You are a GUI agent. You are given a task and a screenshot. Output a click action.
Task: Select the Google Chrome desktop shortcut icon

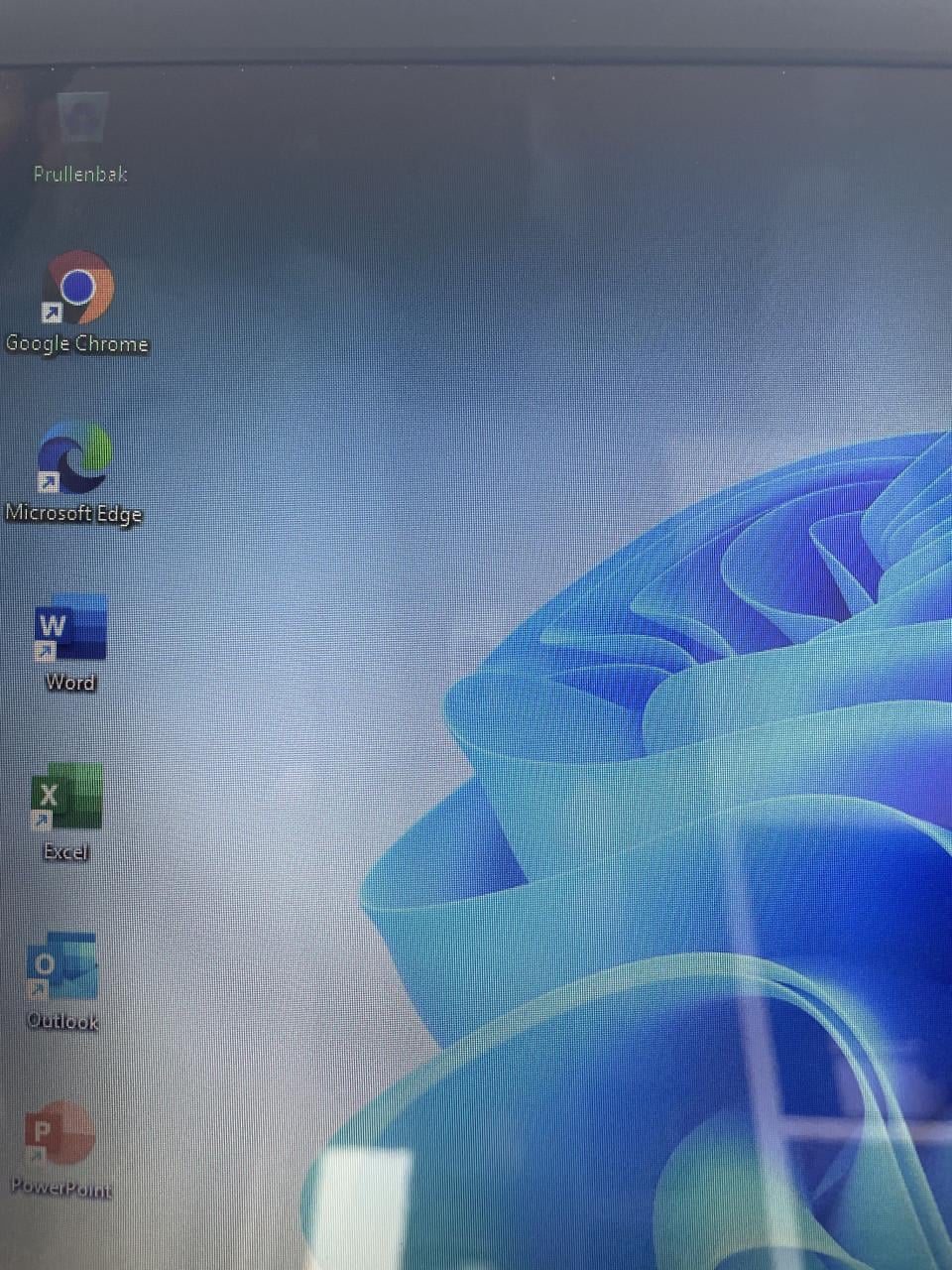[77, 288]
